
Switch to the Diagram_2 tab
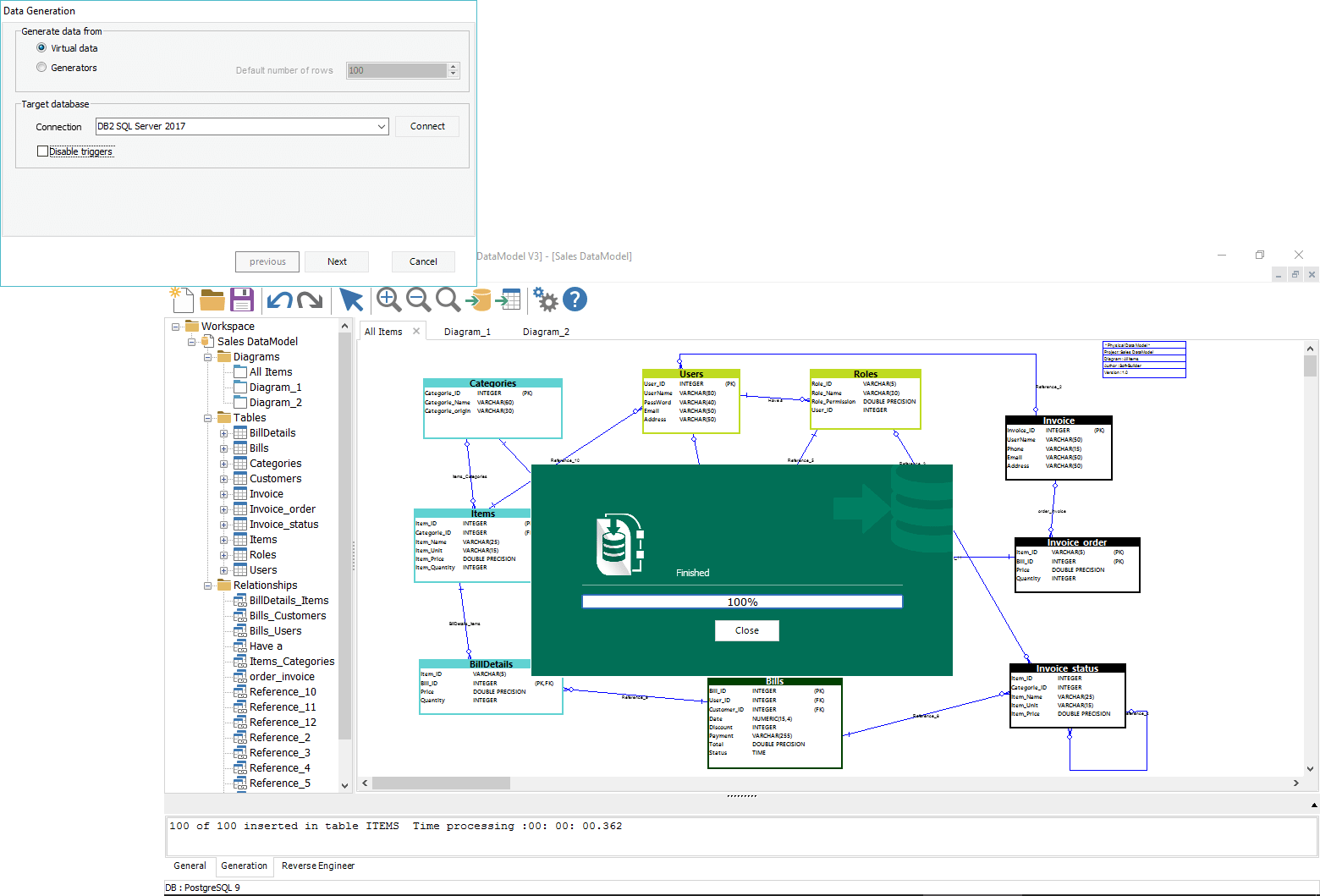(546, 331)
